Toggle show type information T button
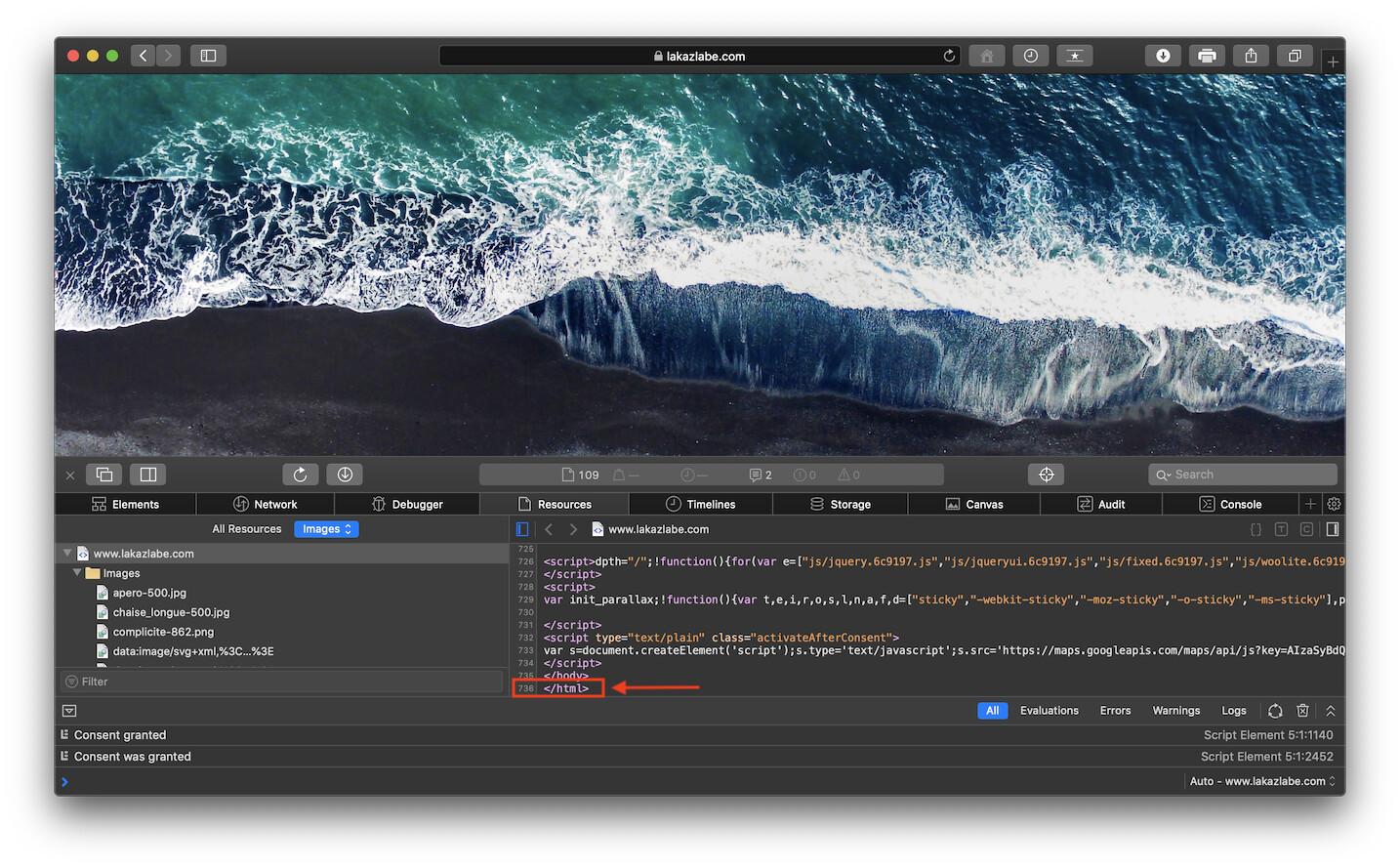The width and height of the screenshot is (1400, 868). click(x=1281, y=529)
